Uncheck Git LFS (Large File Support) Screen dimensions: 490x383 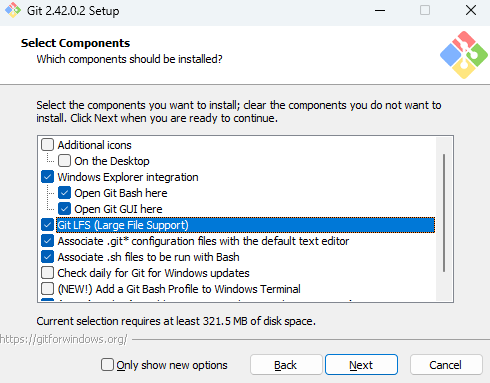(x=47, y=225)
